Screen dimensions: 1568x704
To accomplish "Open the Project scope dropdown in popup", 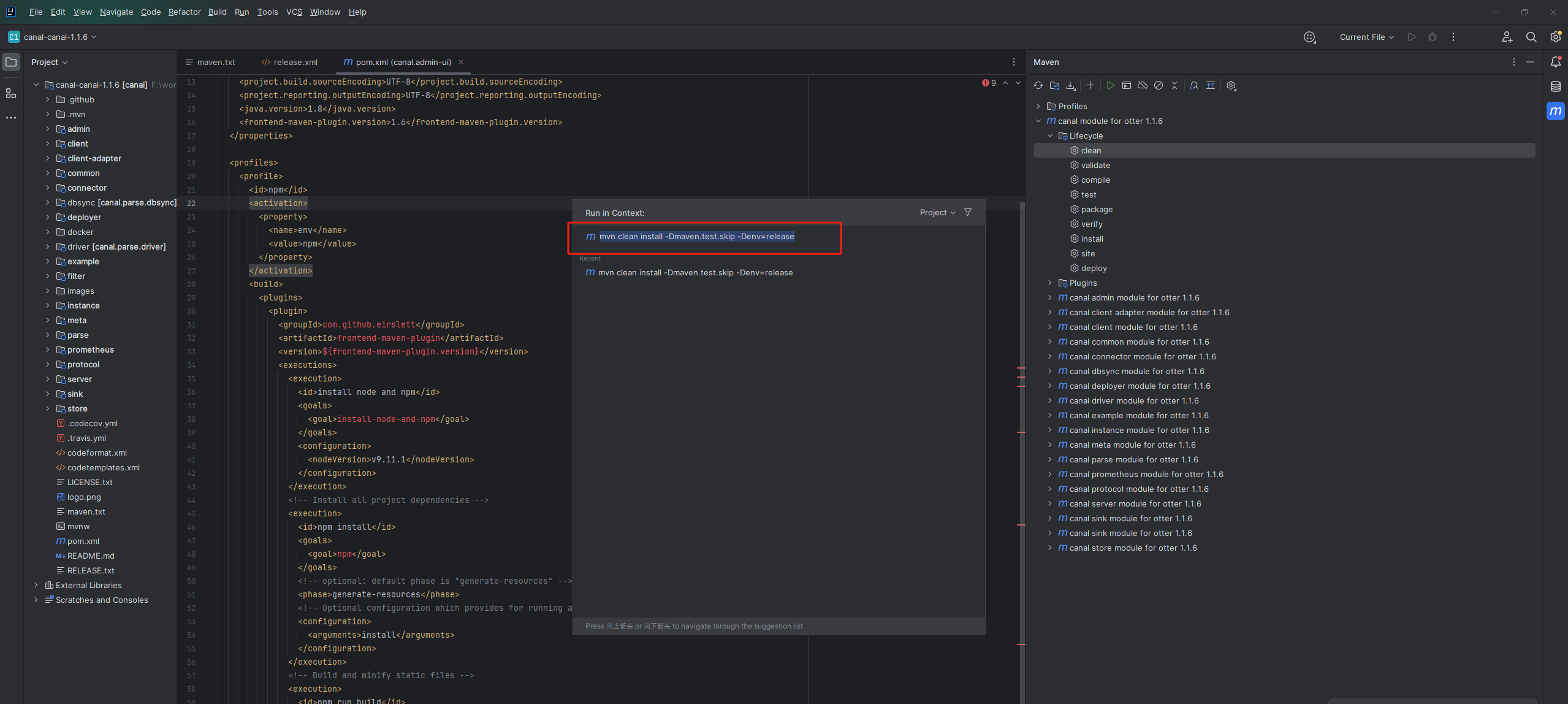I will (937, 213).
